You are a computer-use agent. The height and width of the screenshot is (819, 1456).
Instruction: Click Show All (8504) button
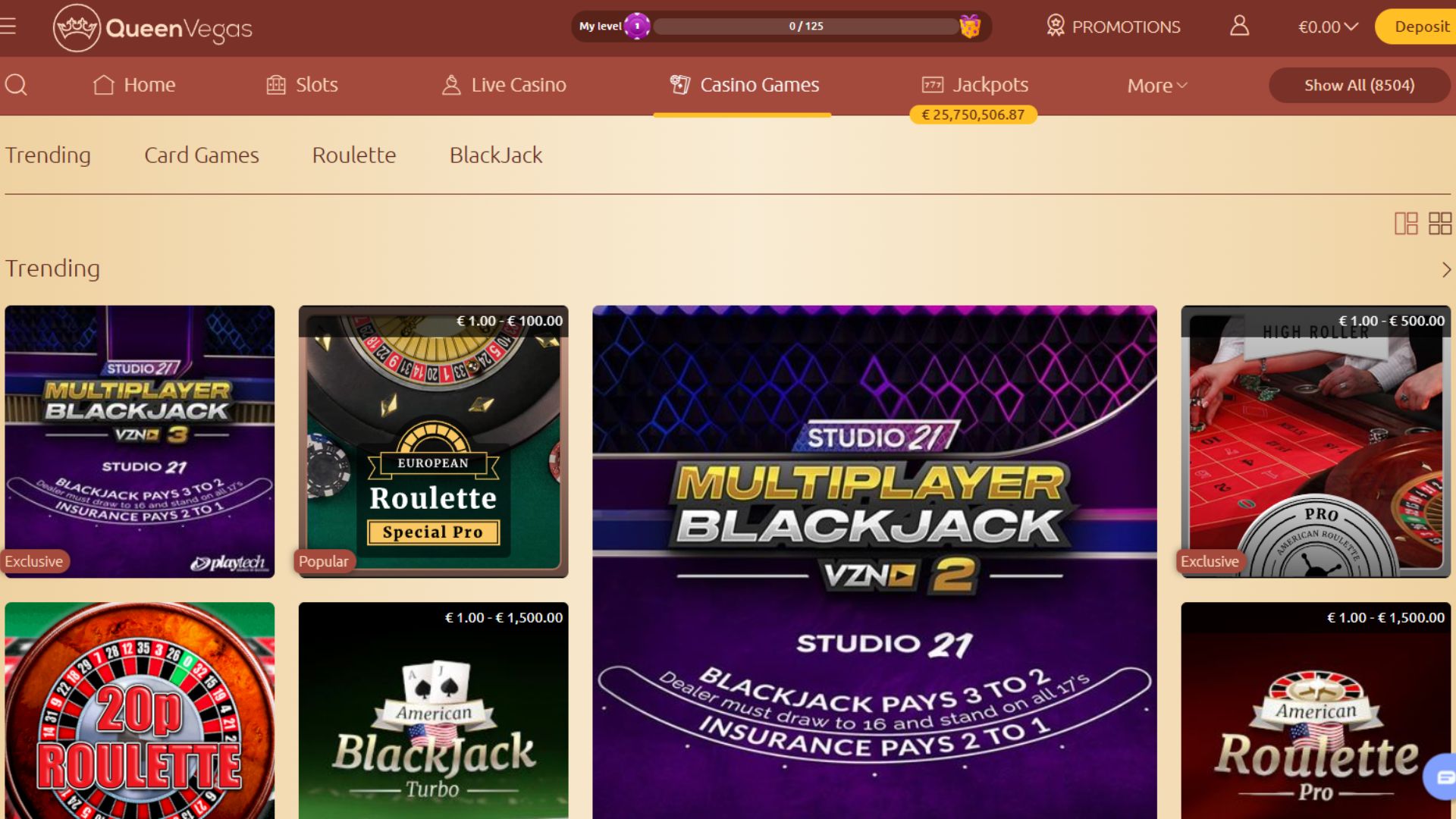click(x=1359, y=85)
